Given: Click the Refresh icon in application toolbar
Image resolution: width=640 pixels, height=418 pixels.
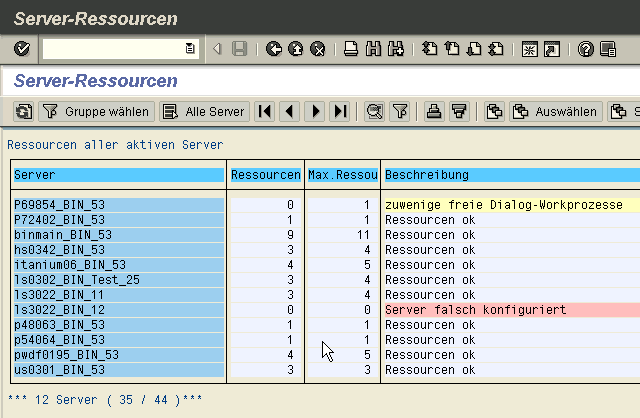Looking at the screenshot, I should pos(23,111).
